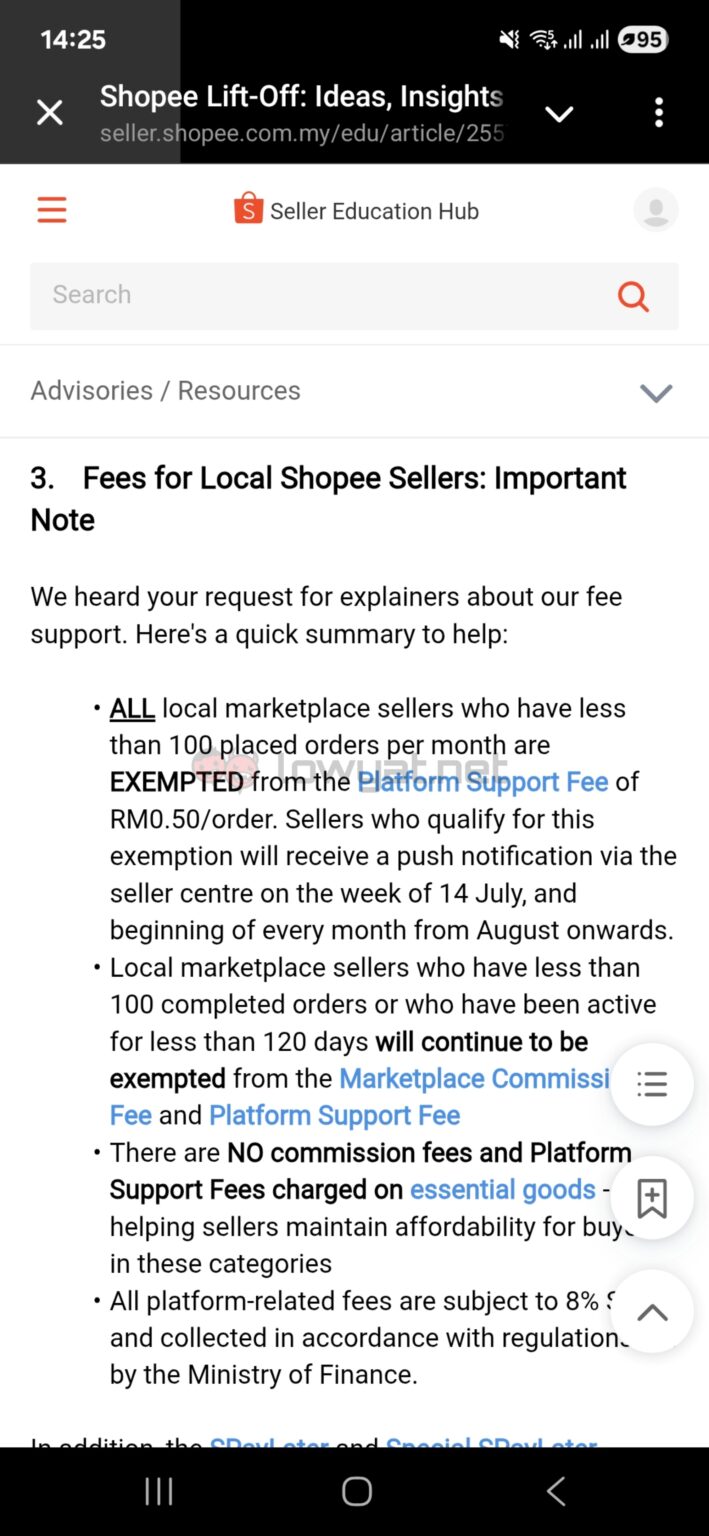Tap the Android home button

(356, 1490)
